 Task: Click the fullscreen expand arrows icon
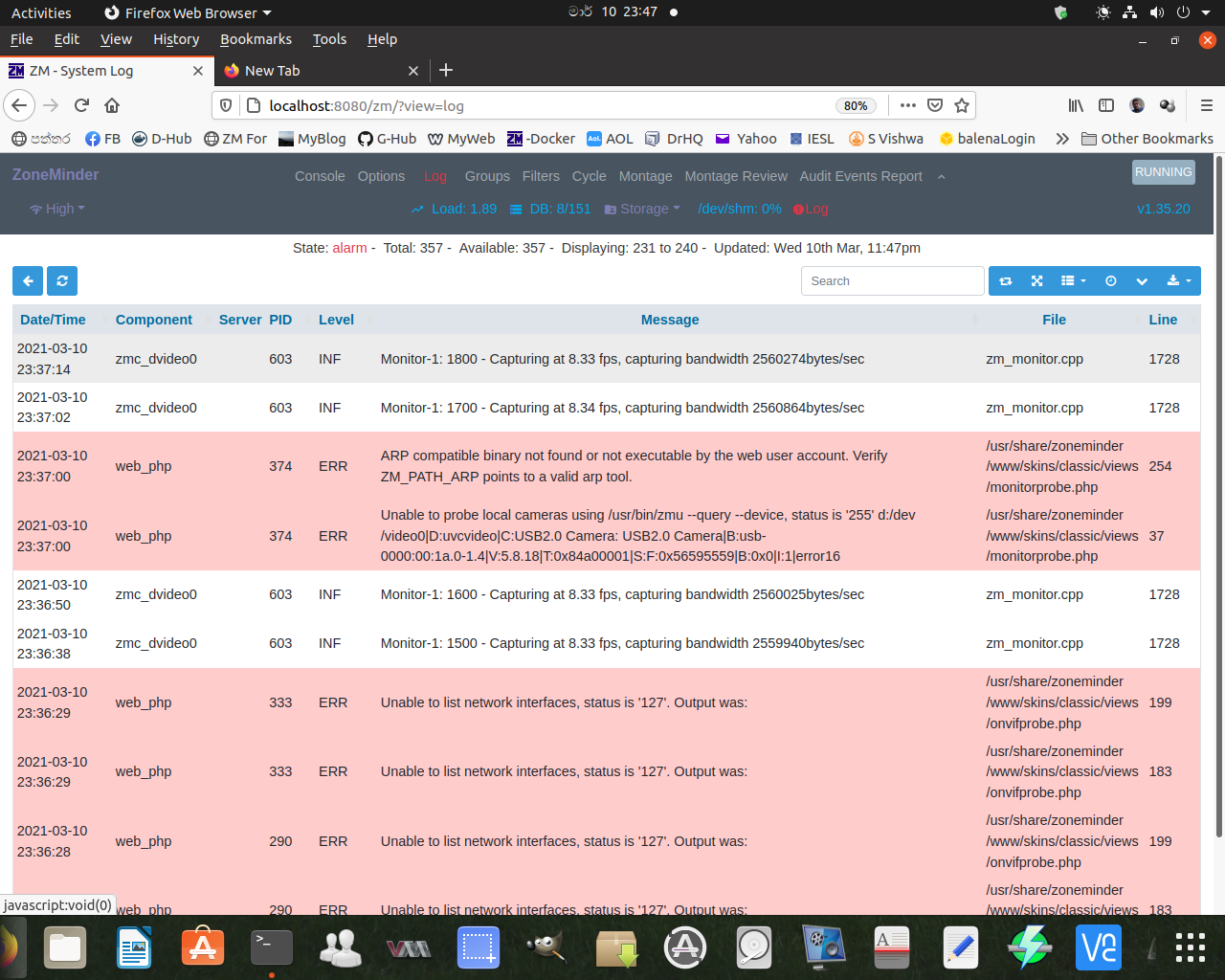click(1036, 281)
